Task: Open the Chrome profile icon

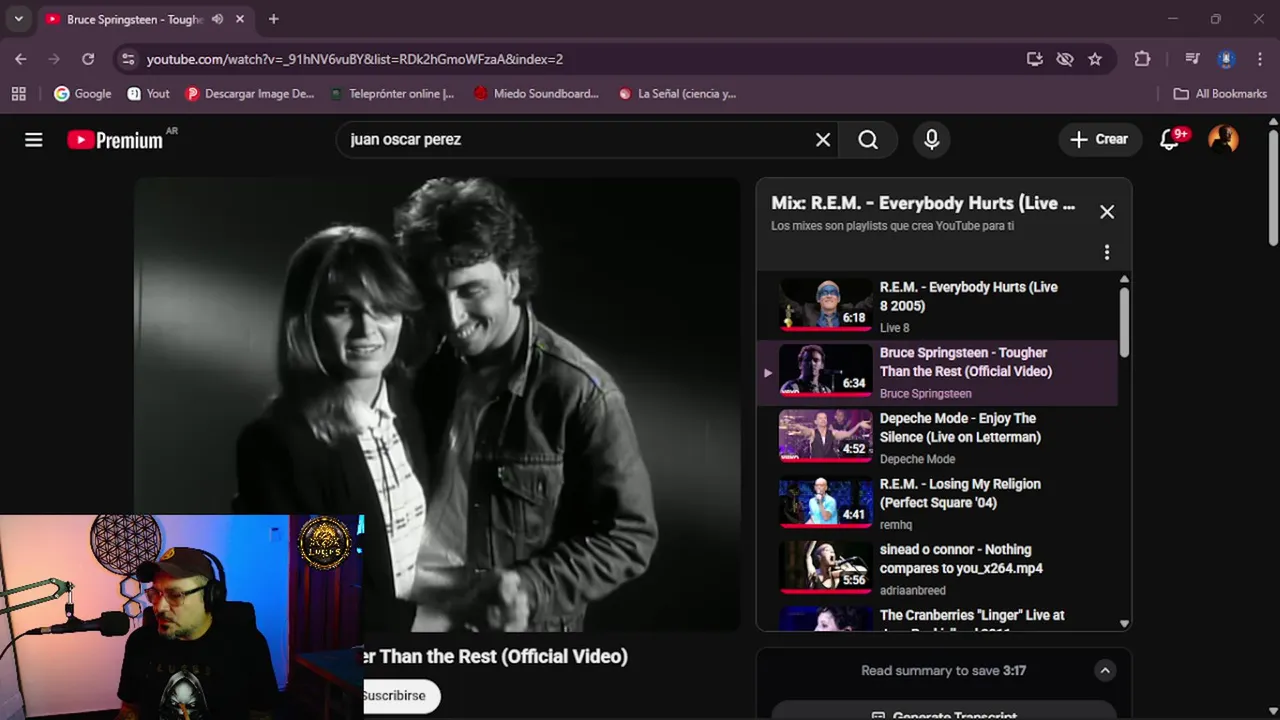Action: pyautogui.click(x=1226, y=59)
